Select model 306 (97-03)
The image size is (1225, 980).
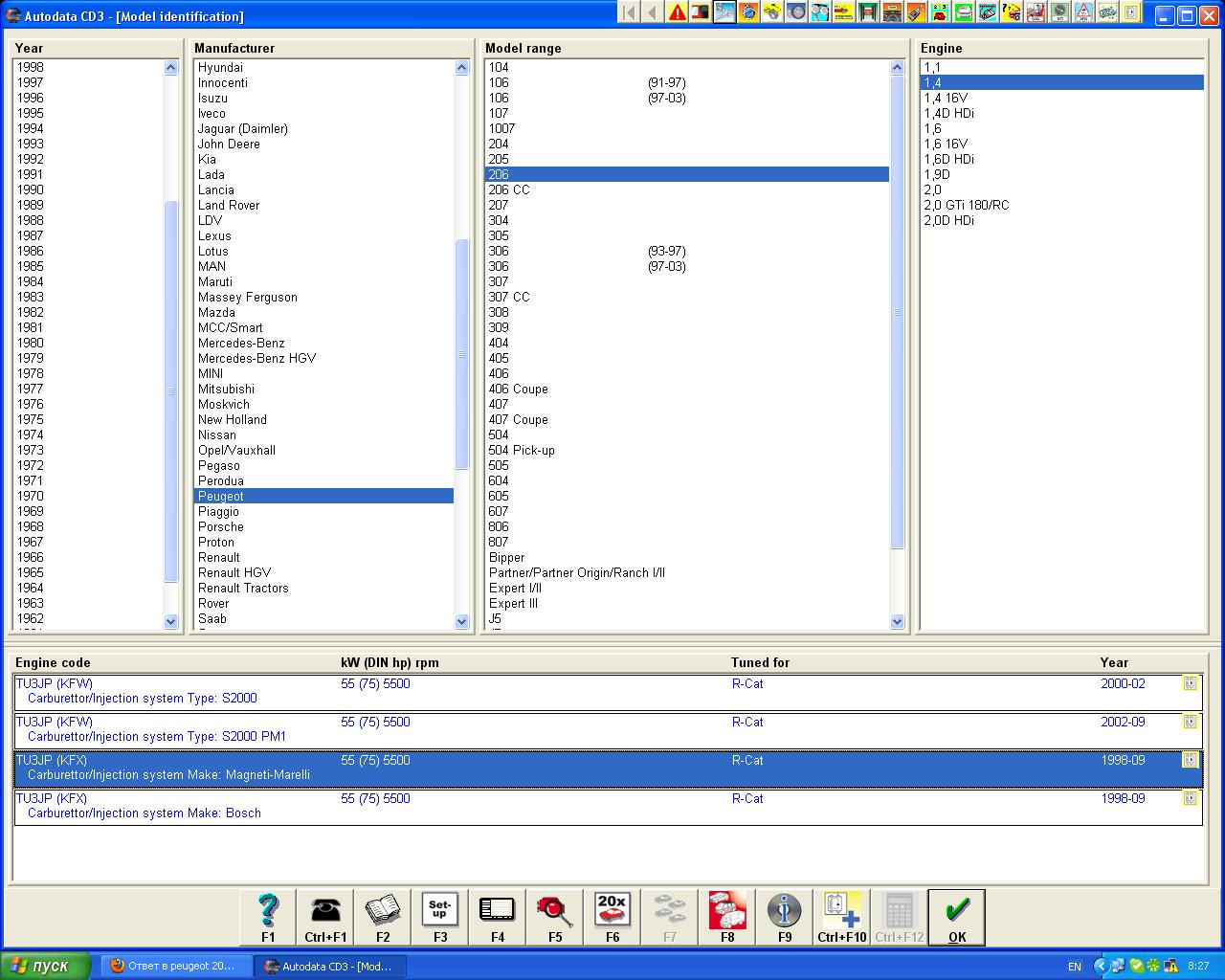[687, 266]
